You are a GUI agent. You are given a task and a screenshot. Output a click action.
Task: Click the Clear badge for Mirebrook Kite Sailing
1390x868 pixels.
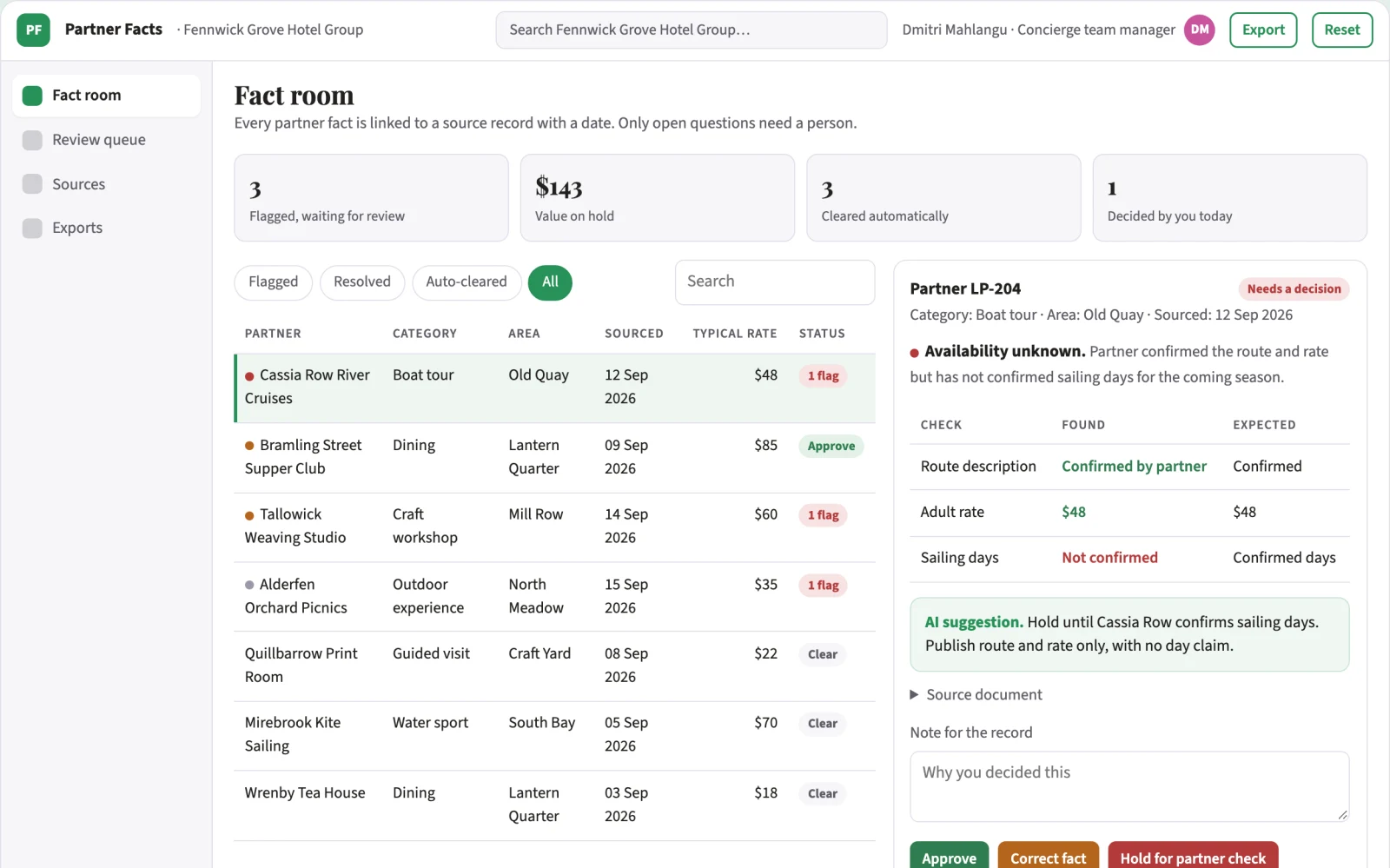pyautogui.click(x=822, y=724)
